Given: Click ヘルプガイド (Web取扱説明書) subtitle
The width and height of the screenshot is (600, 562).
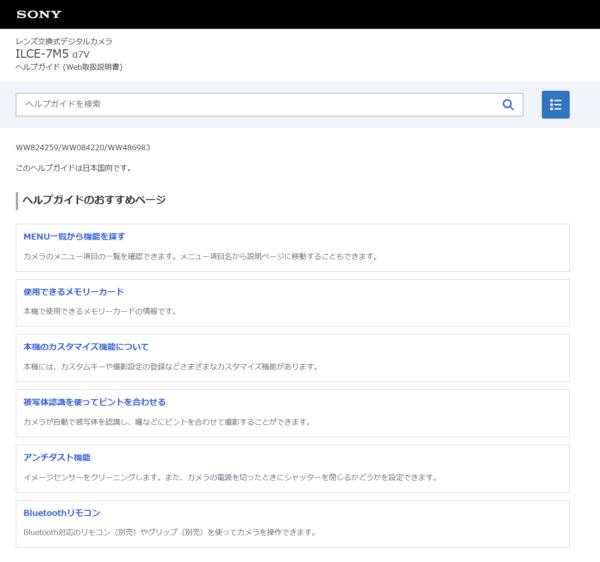Looking at the screenshot, I should tap(69, 67).
